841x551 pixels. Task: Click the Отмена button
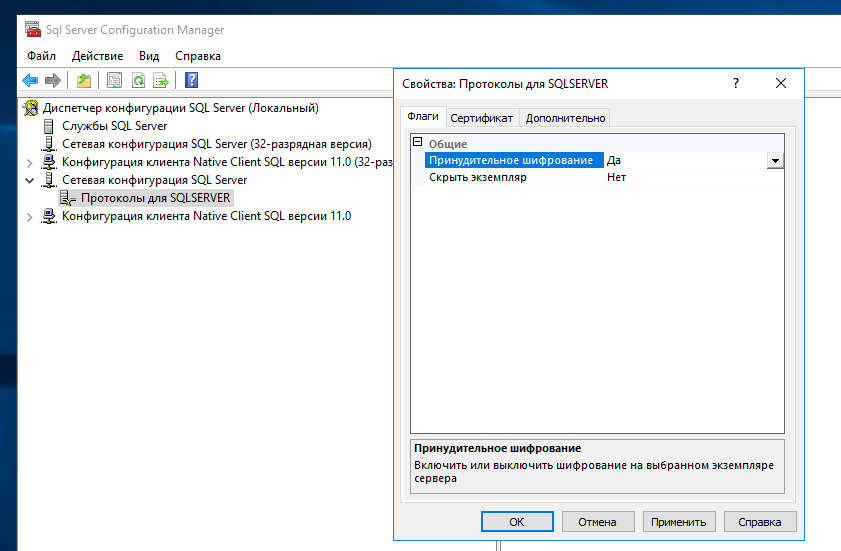pyautogui.click(x=597, y=521)
